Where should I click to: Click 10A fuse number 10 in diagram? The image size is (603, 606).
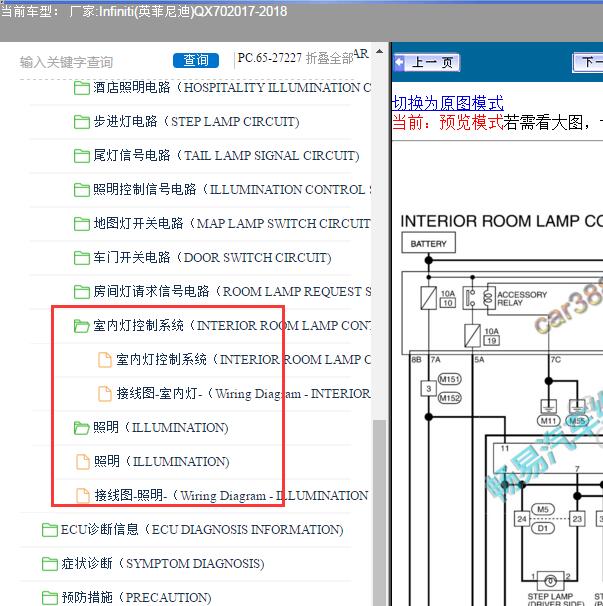click(x=448, y=303)
